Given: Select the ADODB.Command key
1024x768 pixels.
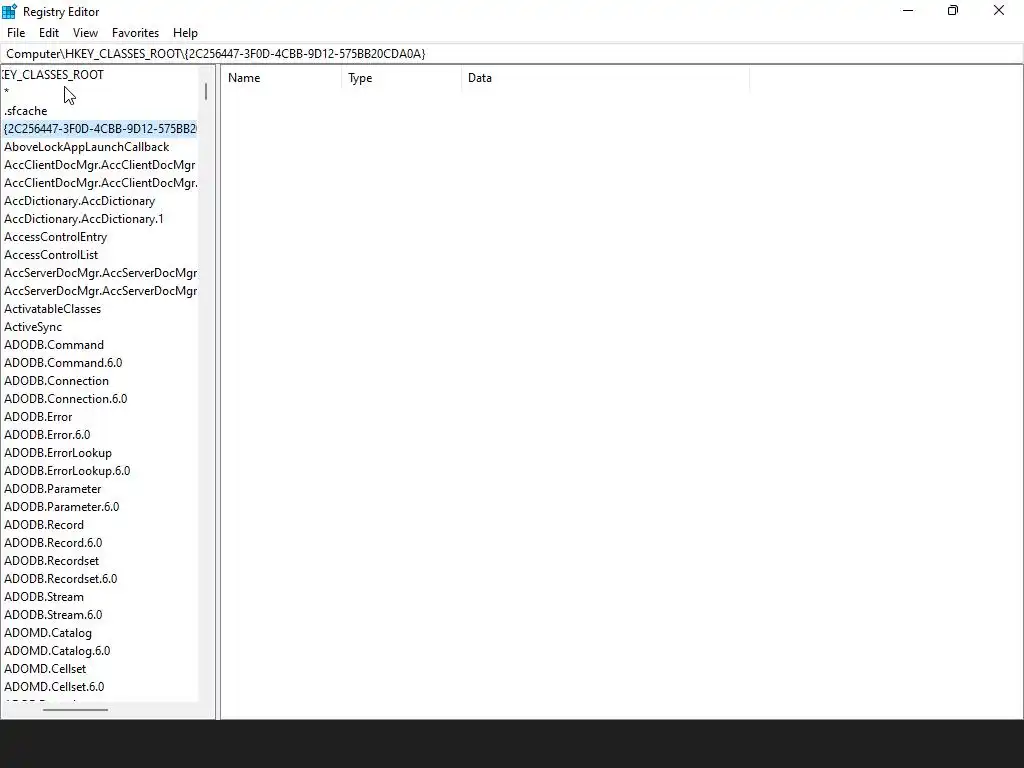Looking at the screenshot, I should (54, 345).
